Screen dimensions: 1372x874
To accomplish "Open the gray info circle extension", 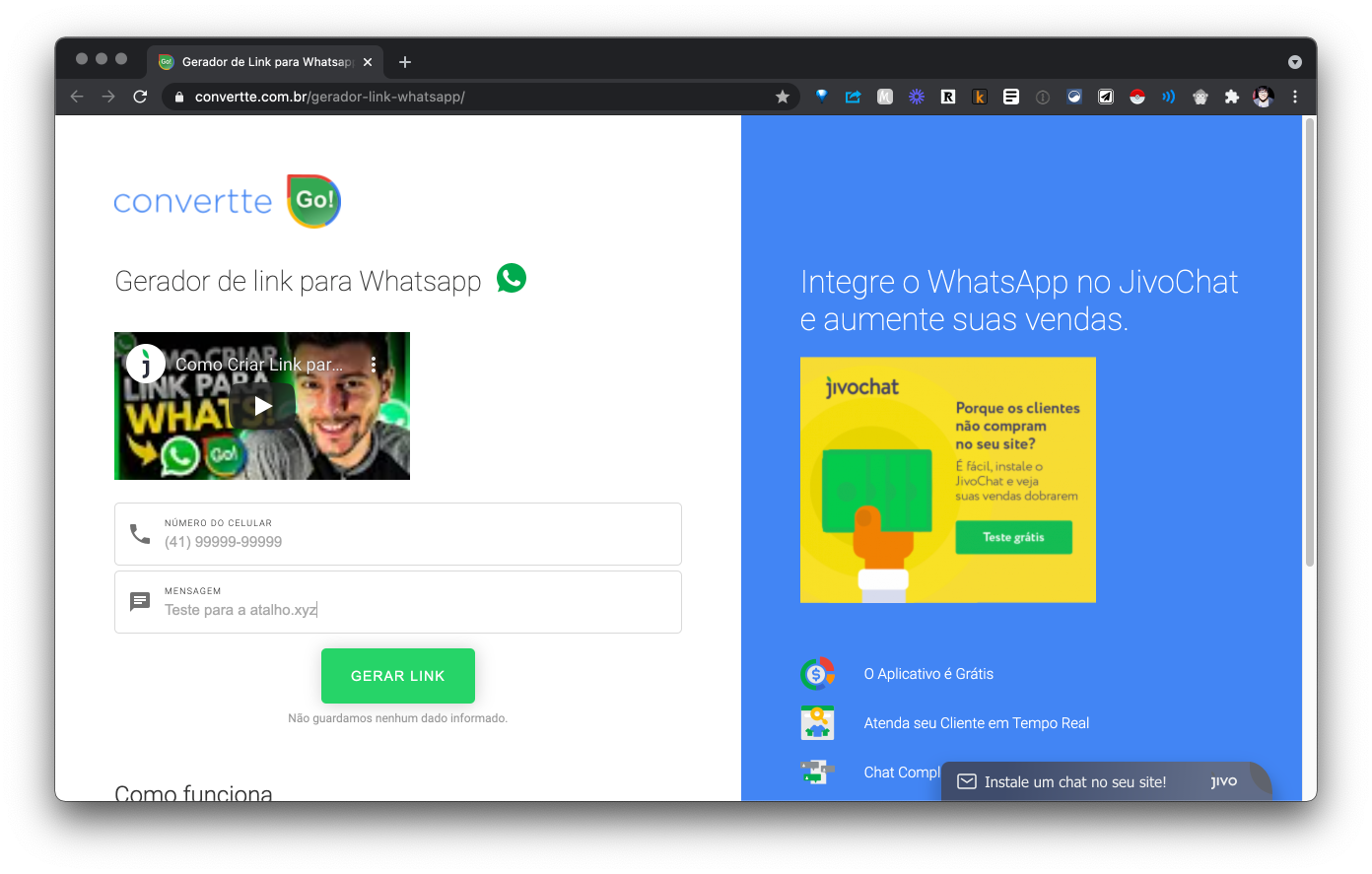I will tap(1043, 97).
